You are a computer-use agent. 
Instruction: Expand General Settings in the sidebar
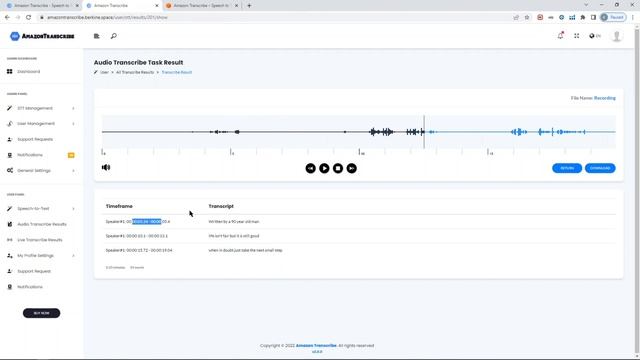(41, 171)
